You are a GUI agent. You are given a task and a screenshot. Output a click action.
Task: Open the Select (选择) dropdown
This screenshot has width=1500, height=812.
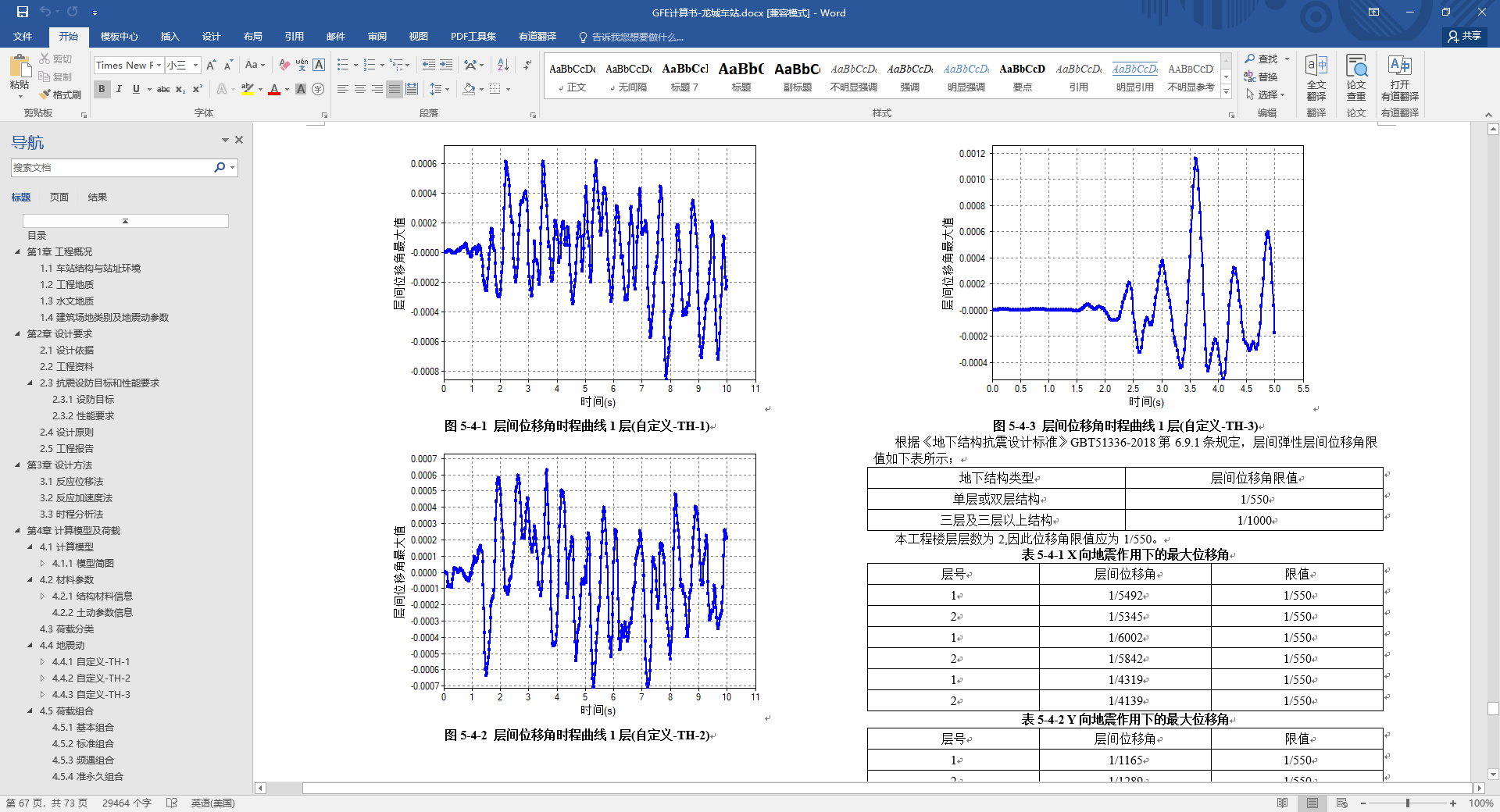[1266, 94]
